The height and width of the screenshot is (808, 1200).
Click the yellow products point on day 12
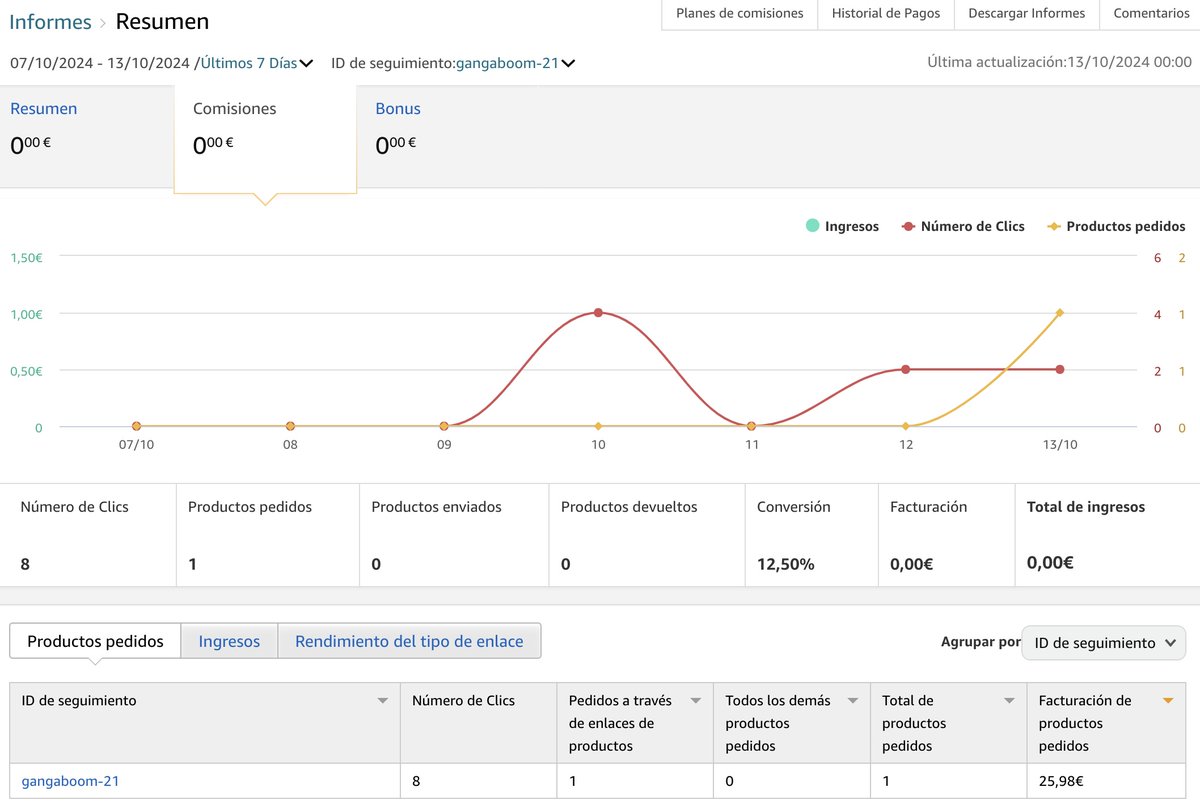[905, 426]
